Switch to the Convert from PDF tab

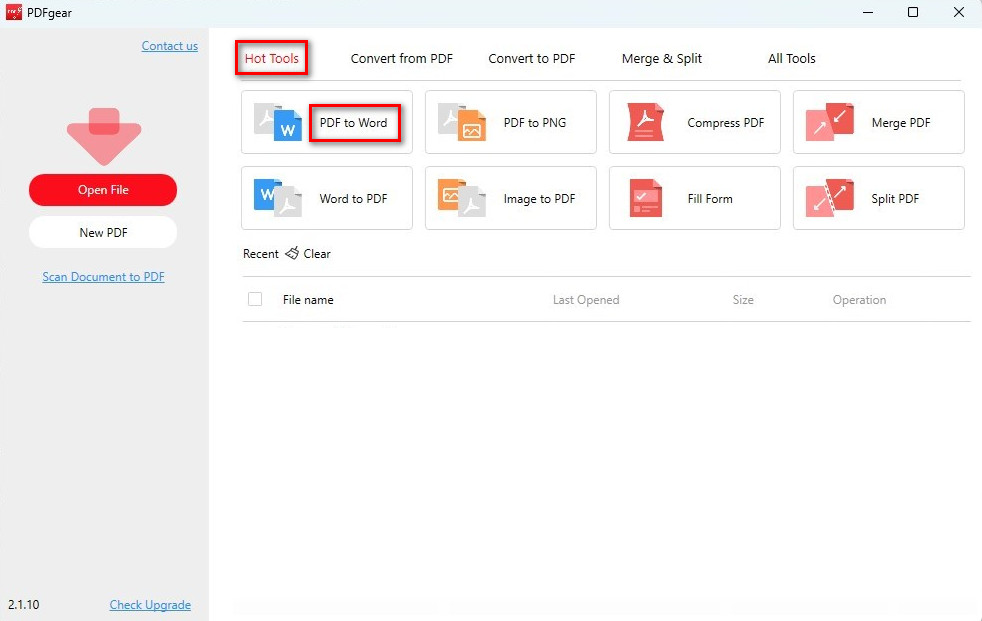402,58
